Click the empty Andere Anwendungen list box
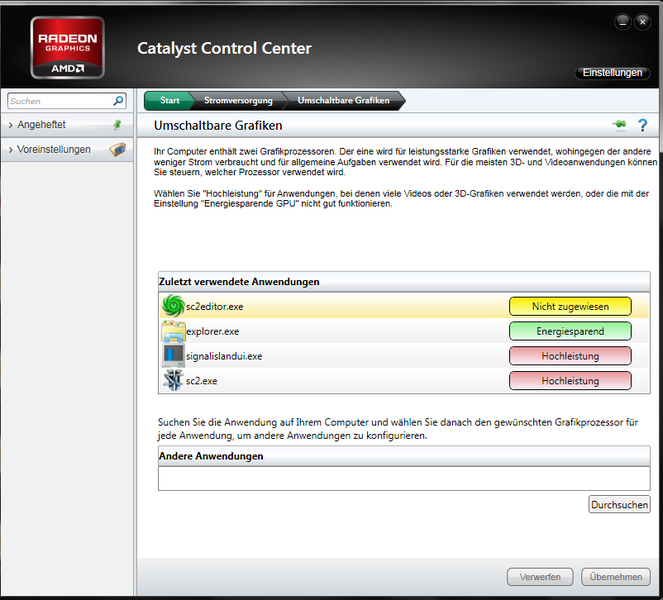The width and height of the screenshot is (663, 600). point(404,478)
